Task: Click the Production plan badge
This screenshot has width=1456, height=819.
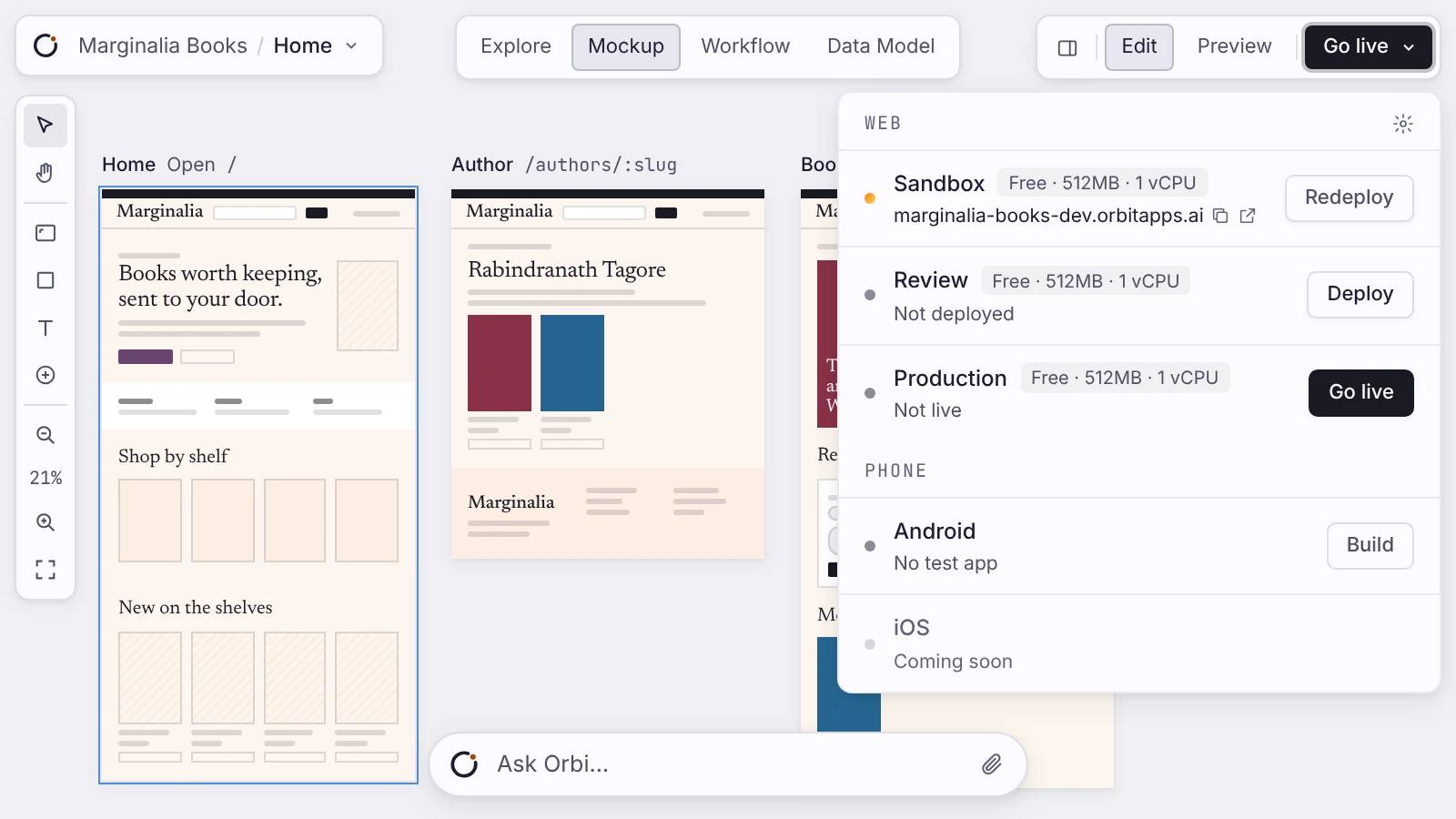Action: click(x=1125, y=378)
